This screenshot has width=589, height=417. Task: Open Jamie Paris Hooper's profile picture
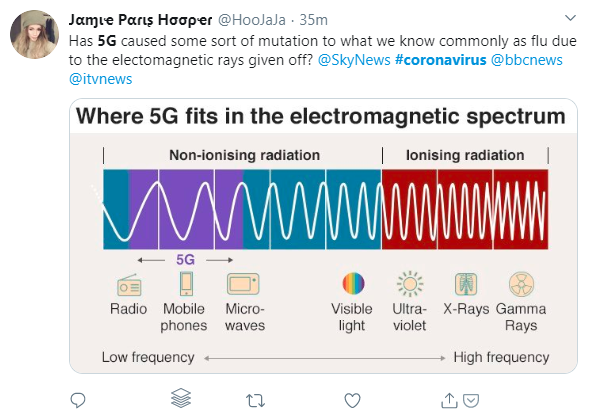(34, 34)
